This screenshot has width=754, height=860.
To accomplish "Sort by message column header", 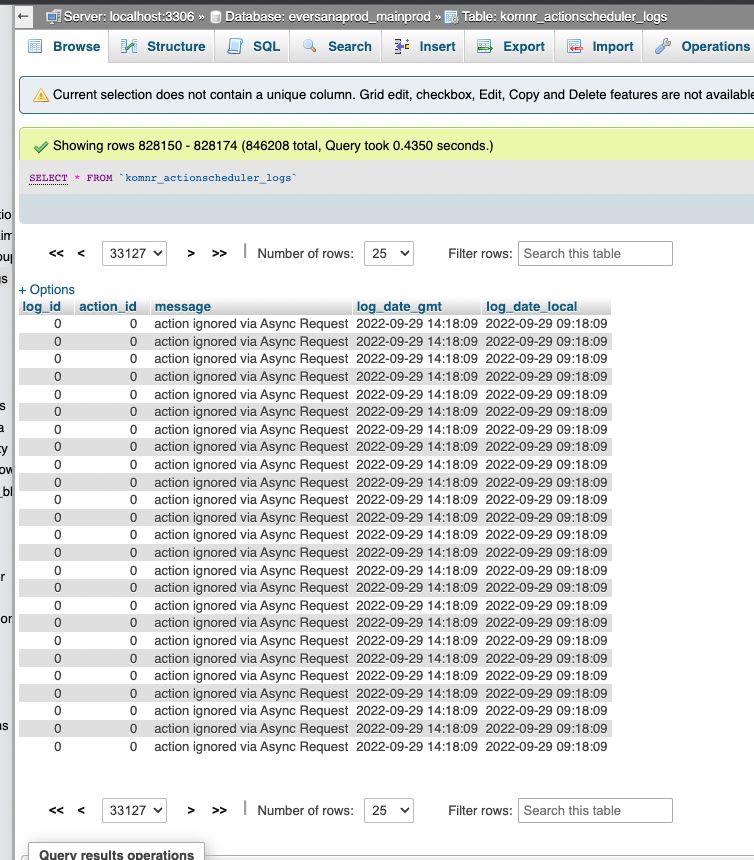I will (183, 307).
